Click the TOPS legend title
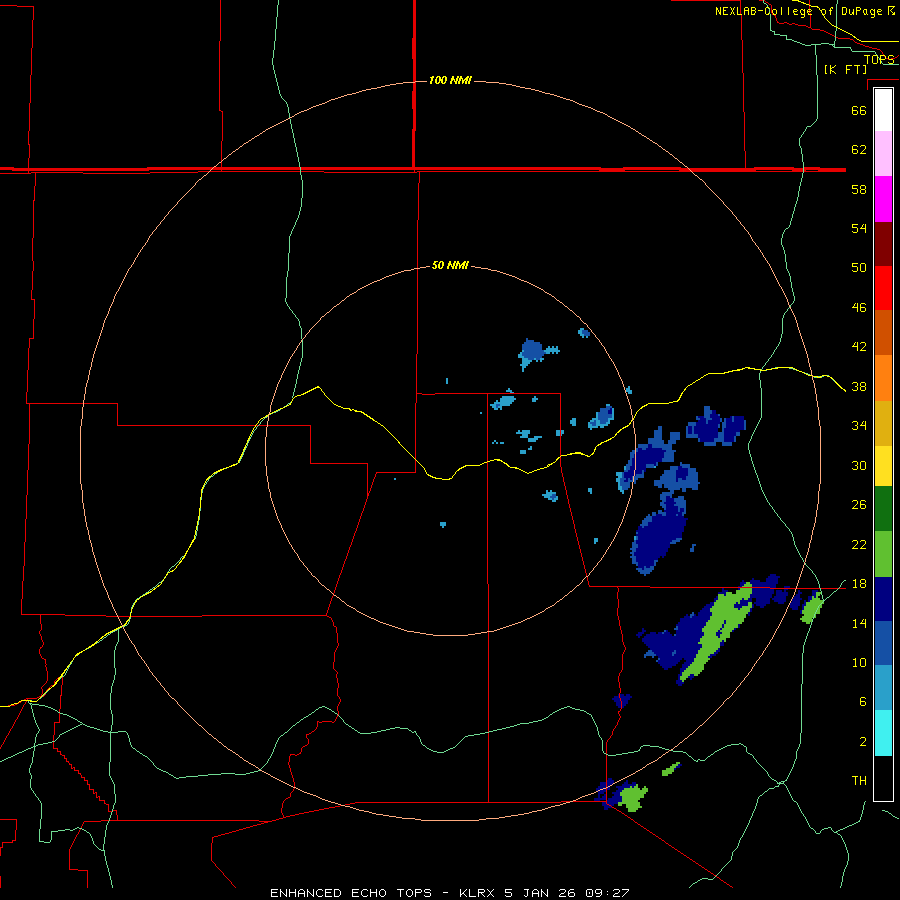 coord(879,60)
